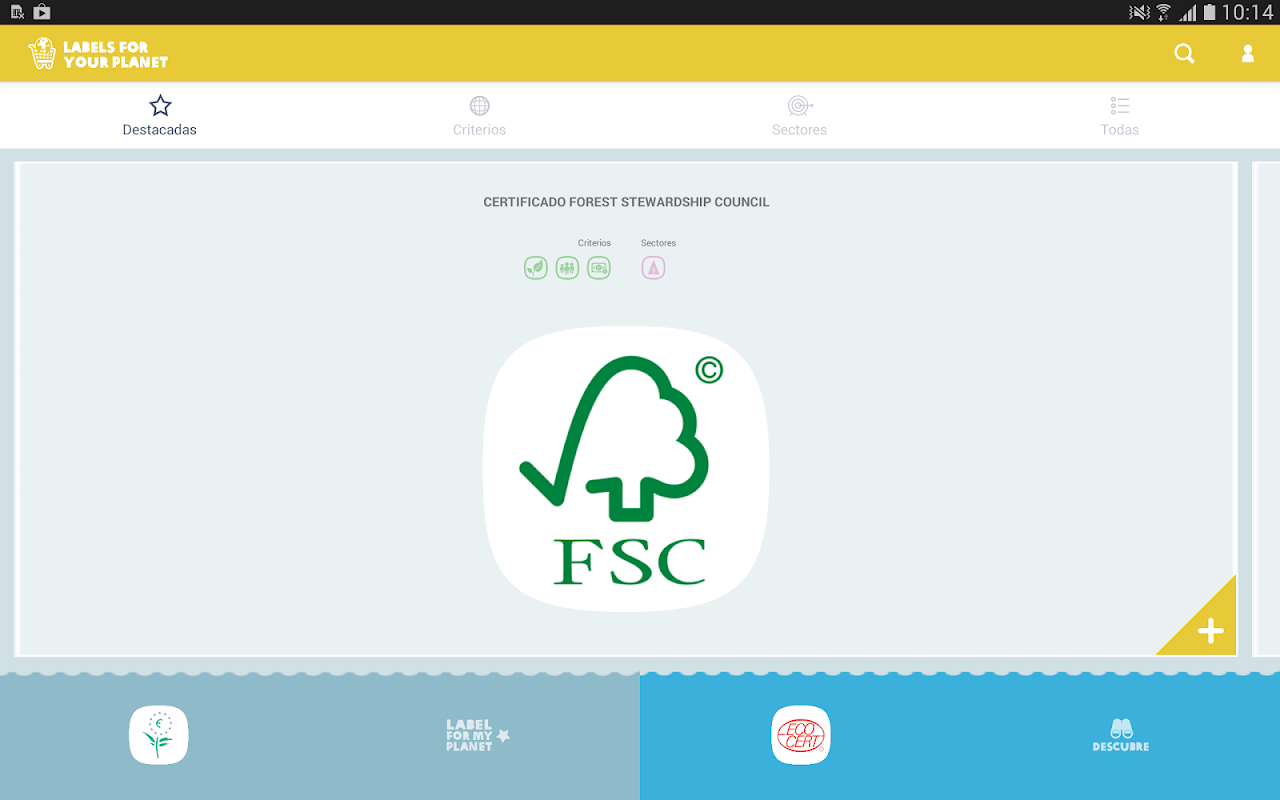Image resolution: width=1280 pixels, height=800 pixels.
Task: Switch to the Todas tab
Action: [x=1120, y=116]
